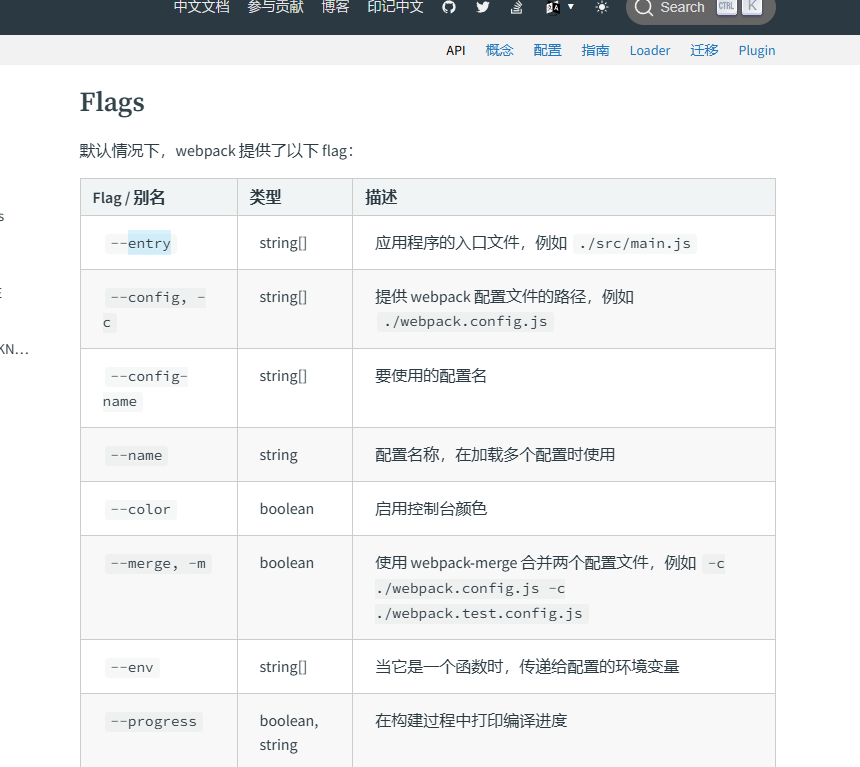Click the language translation icon
Screen dimensions: 860x767
[x=553, y=7]
